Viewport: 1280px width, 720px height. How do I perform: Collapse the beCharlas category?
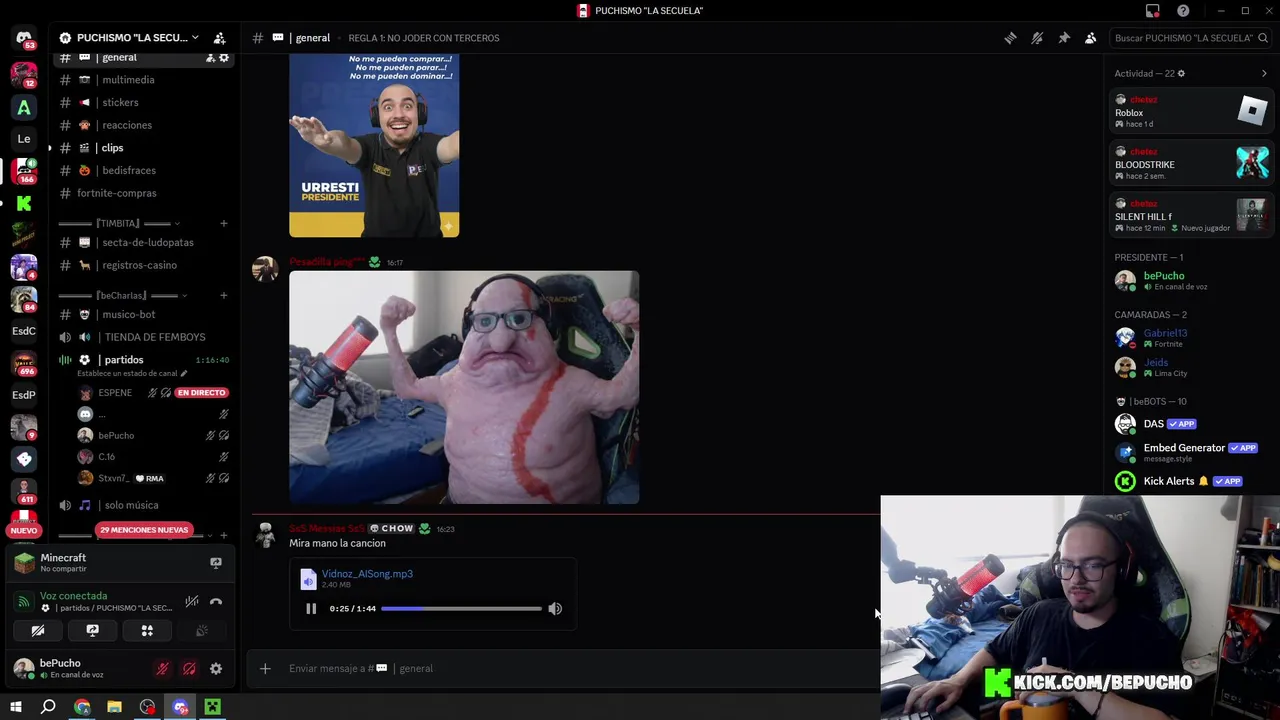pos(120,295)
